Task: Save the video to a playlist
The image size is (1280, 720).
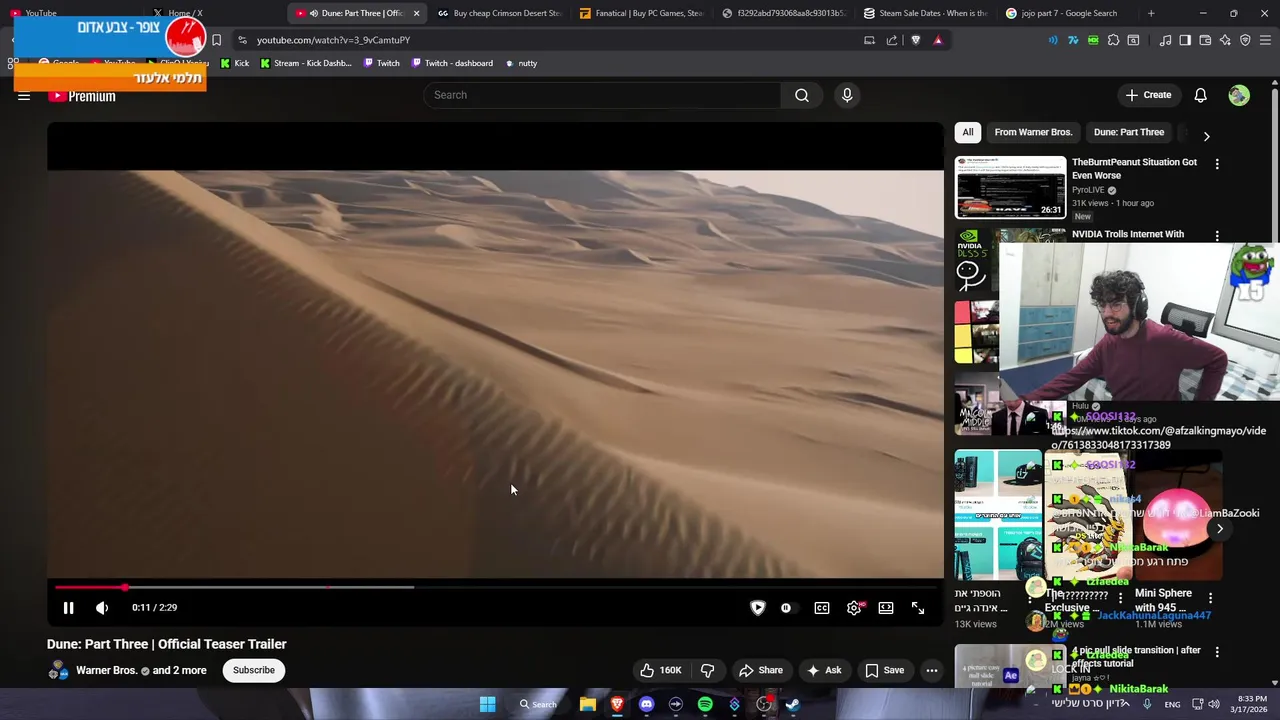Action: coord(885,670)
